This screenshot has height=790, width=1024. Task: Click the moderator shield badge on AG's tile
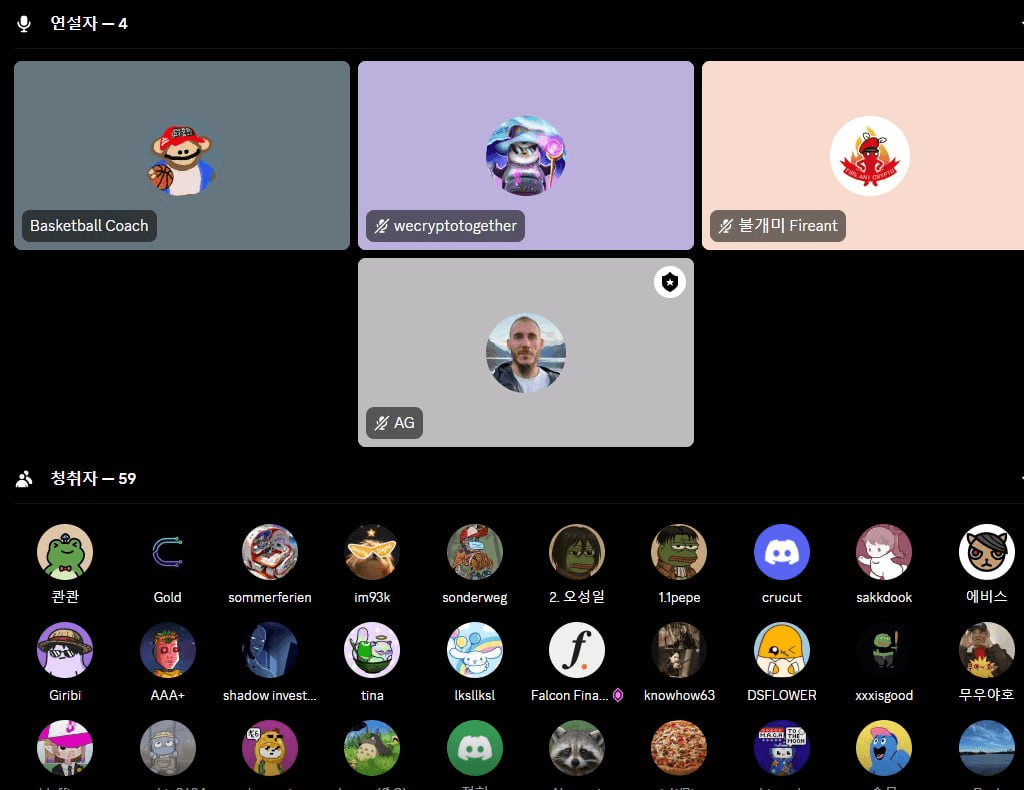(670, 283)
